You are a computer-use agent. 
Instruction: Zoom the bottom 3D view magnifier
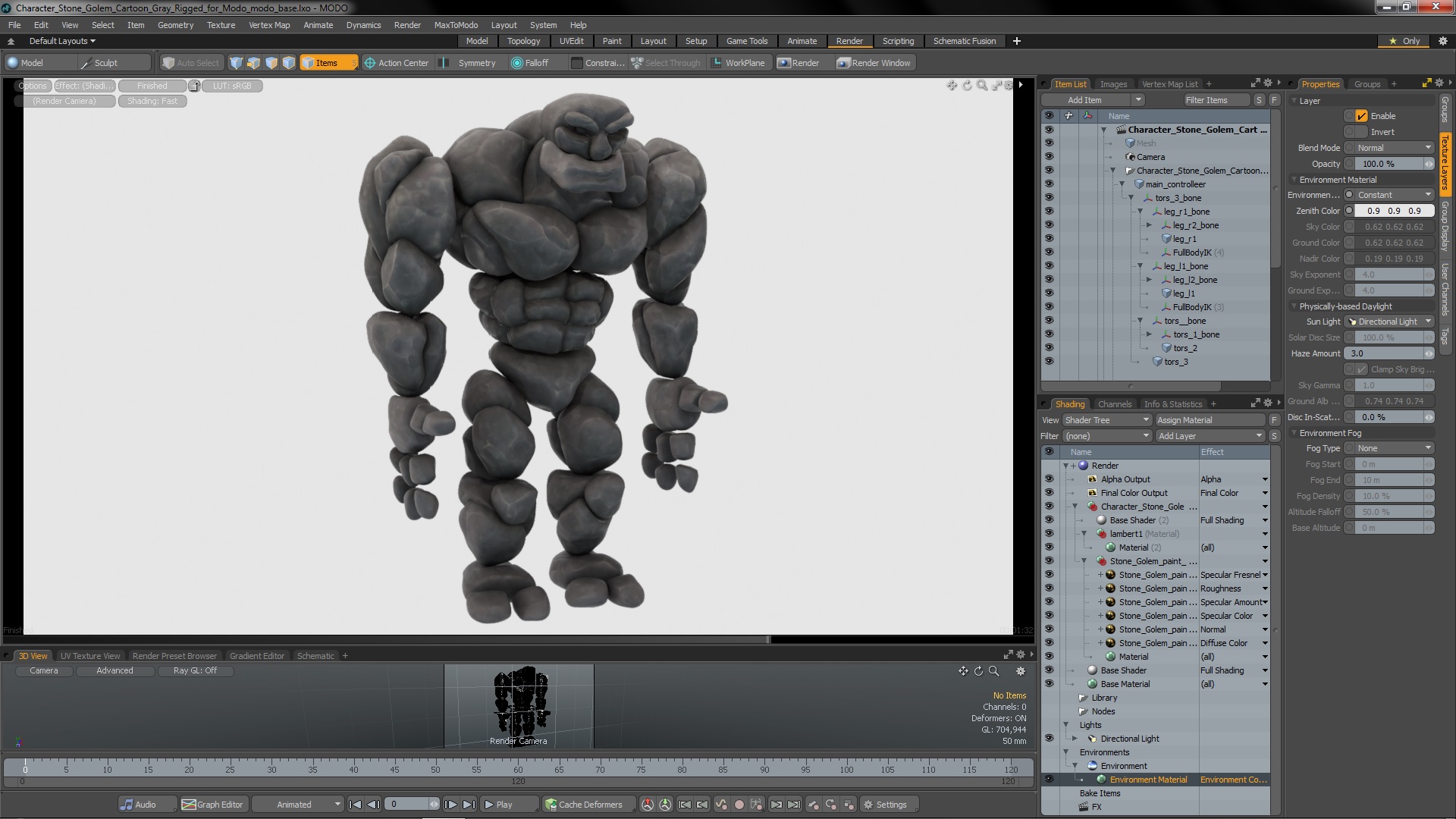click(993, 671)
